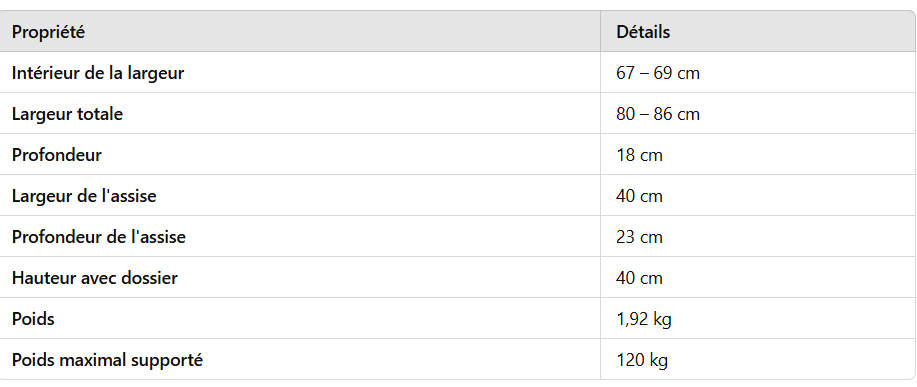Select the Poids maximal supporté label
The height and width of the screenshot is (387, 917).
108,360
